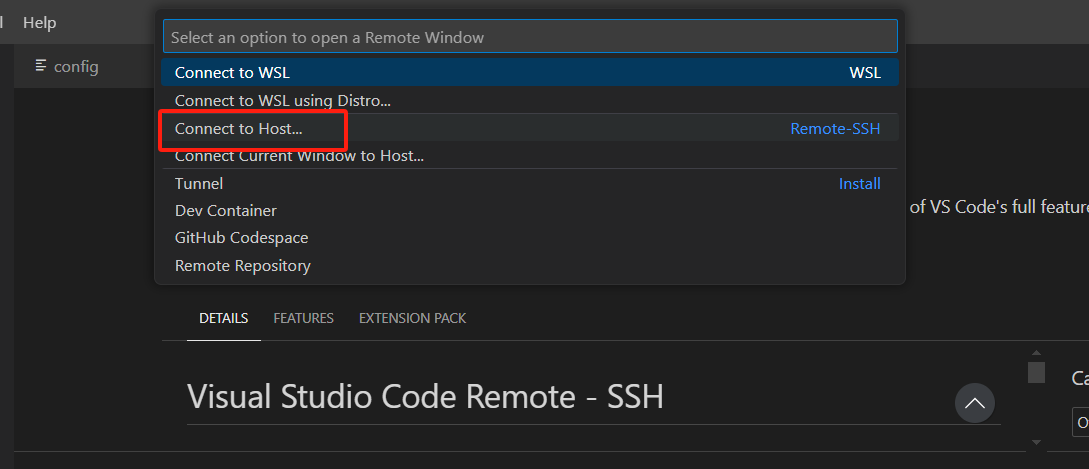
Task: Select Connect to Host option
Action: coord(530,129)
